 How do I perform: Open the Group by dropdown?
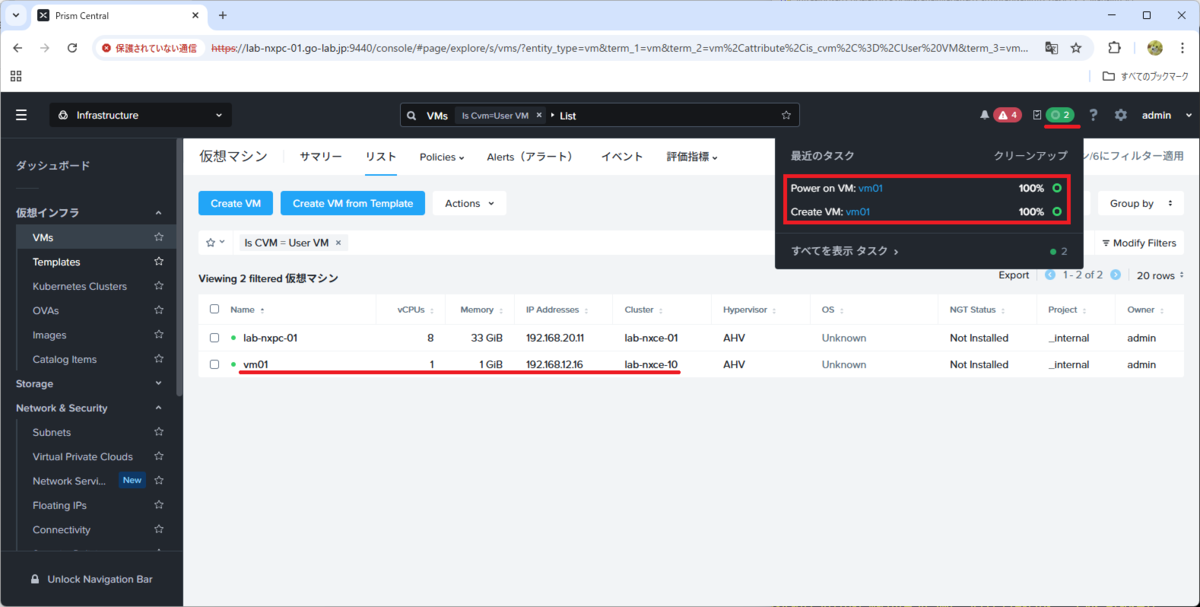1139,203
